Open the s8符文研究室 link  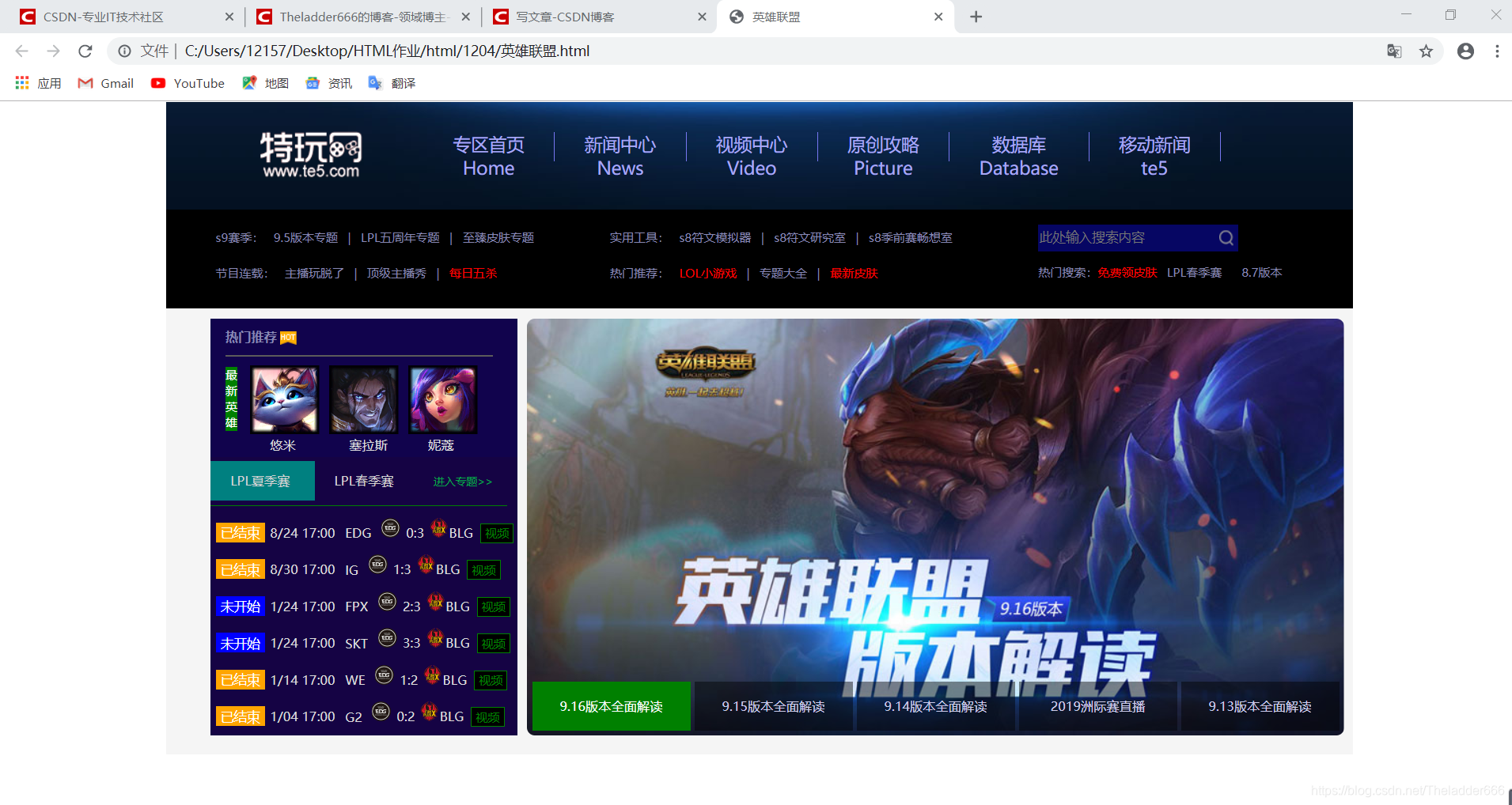point(809,237)
